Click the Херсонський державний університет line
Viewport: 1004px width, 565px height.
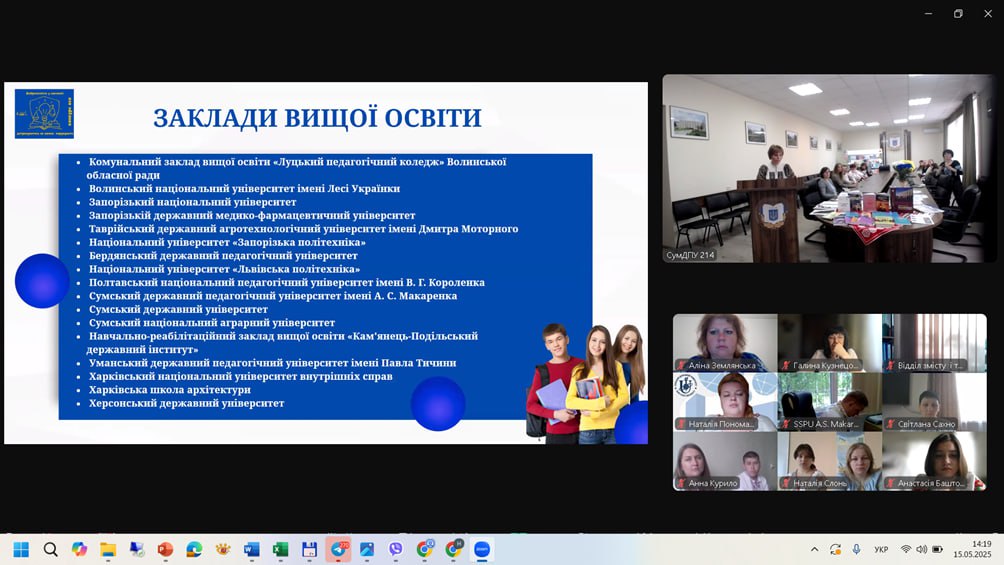tap(186, 403)
